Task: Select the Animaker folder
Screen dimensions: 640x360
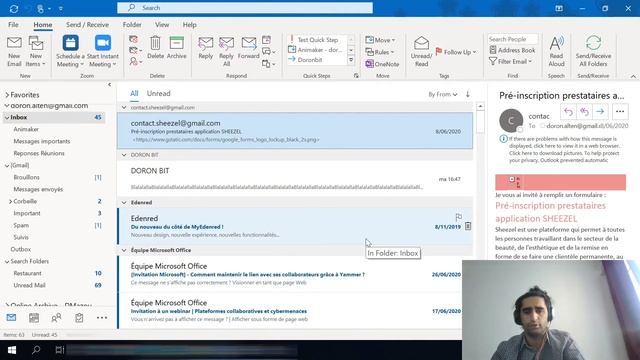Action: [26, 129]
